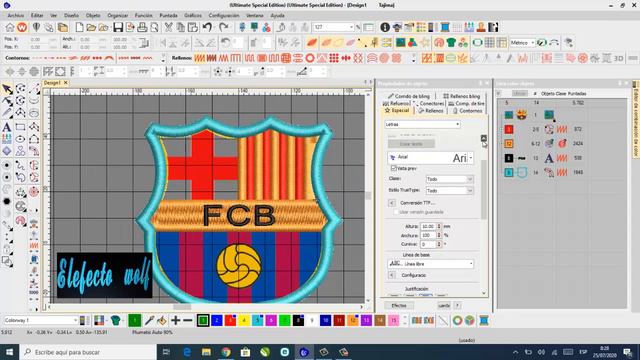This screenshot has width=640, height=360.
Task: Open the Configuración menu
Action: (224, 16)
